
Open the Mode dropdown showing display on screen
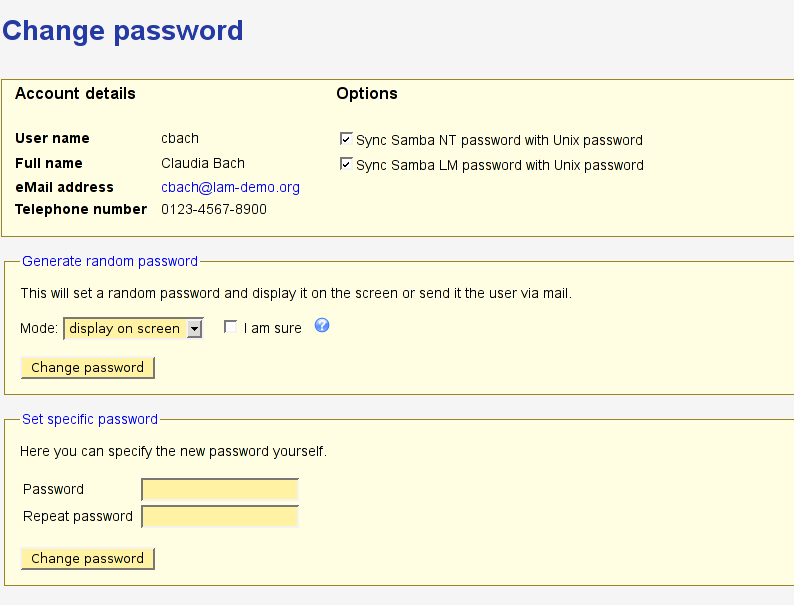133,328
